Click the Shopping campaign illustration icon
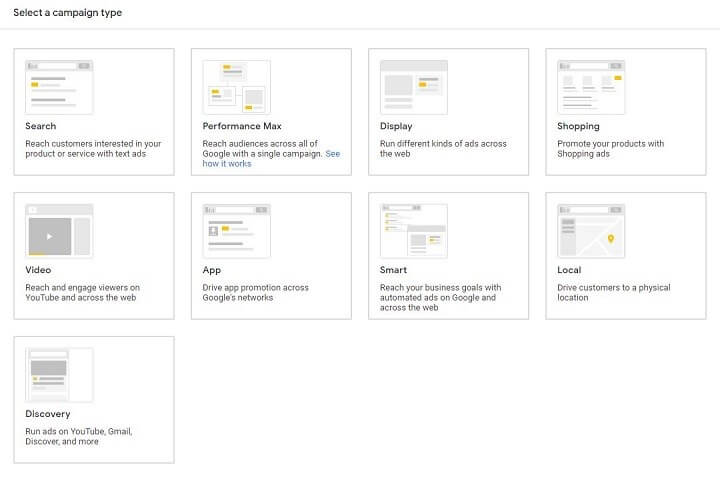The height and width of the screenshot is (477, 720). click(591, 87)
